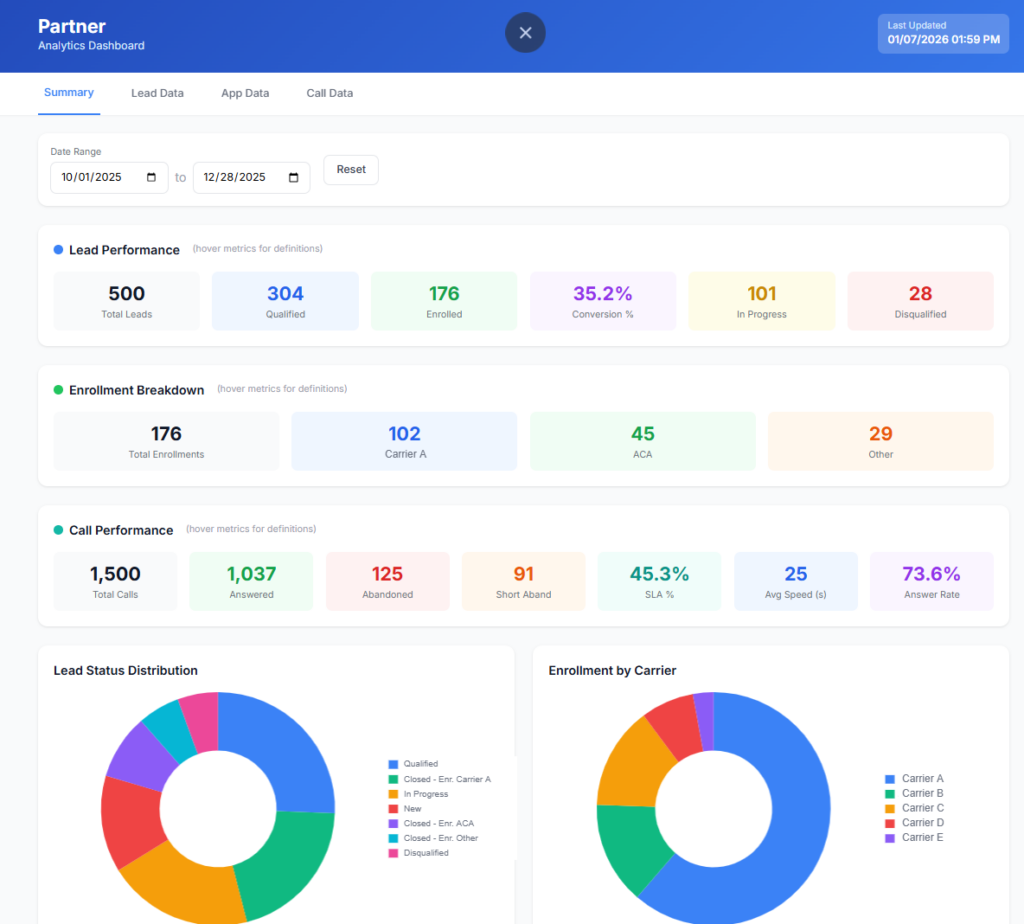This screenshot has height=924, width=1024.
Task: Select the Answered 1,037 card
Action: click(x=251, y=581)
